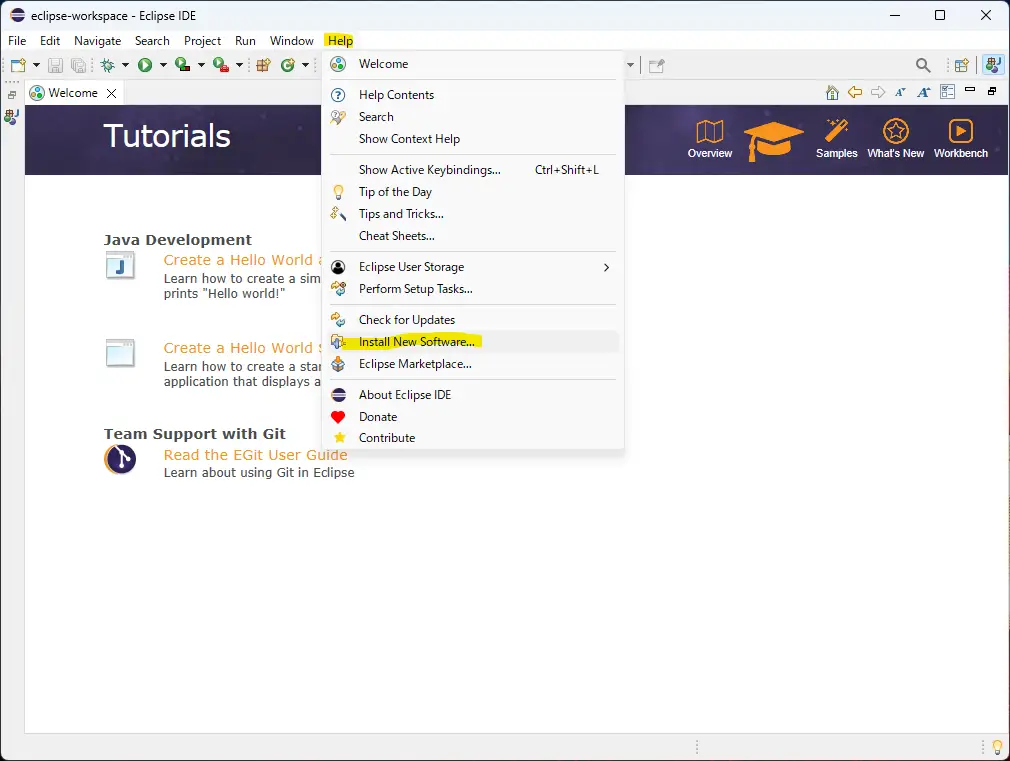Click the pin editor toolbar icon

(656, 66)
